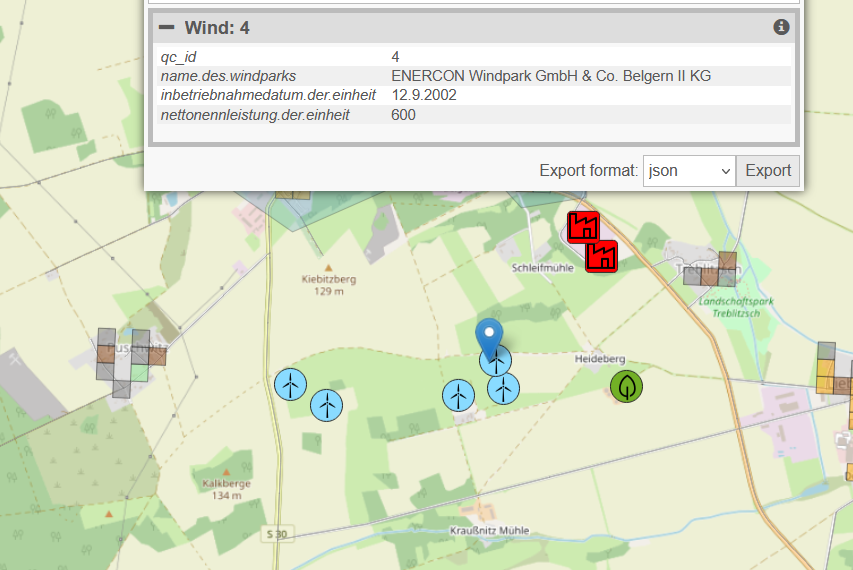The height and width of the screenshot is (570, 853).
Task: Click the Kraußnitz Mühle map label
Action: point(490,530)
